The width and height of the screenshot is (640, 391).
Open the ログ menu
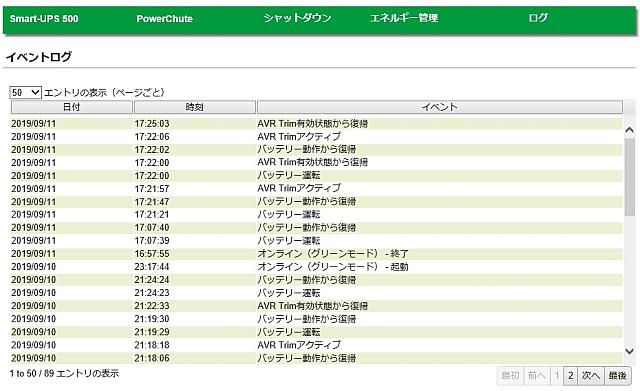[538, 18]
